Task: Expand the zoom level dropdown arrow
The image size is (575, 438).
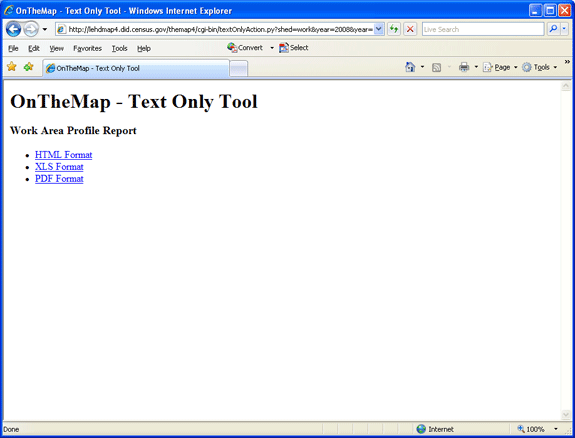Action: (556, 429)
